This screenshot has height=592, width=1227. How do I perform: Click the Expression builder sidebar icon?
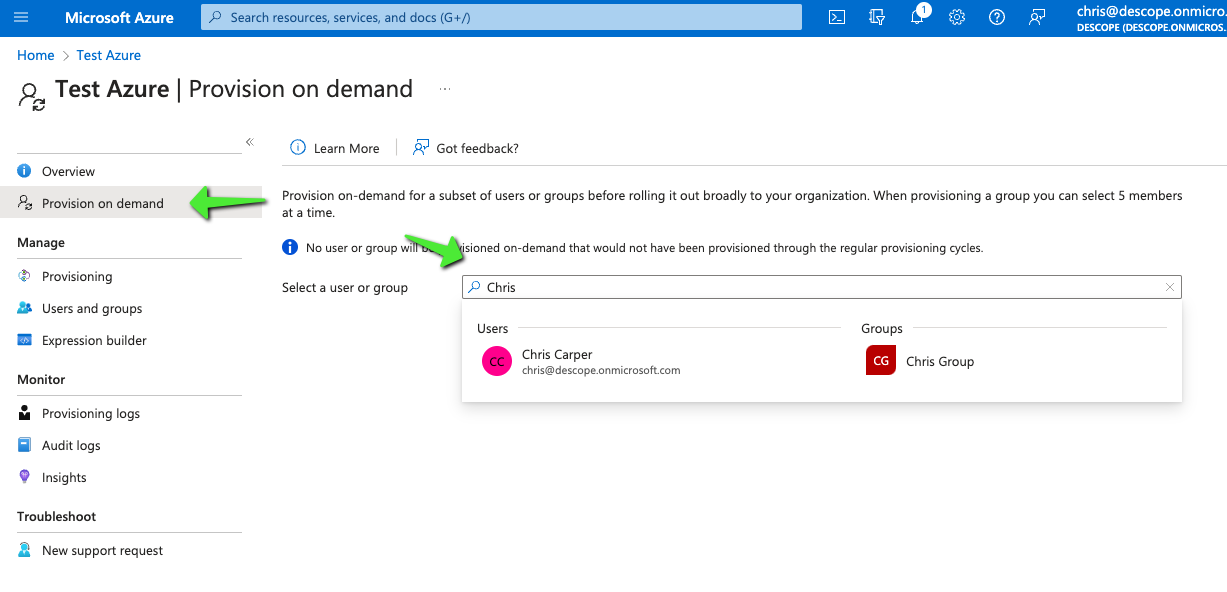coord(25,340)
